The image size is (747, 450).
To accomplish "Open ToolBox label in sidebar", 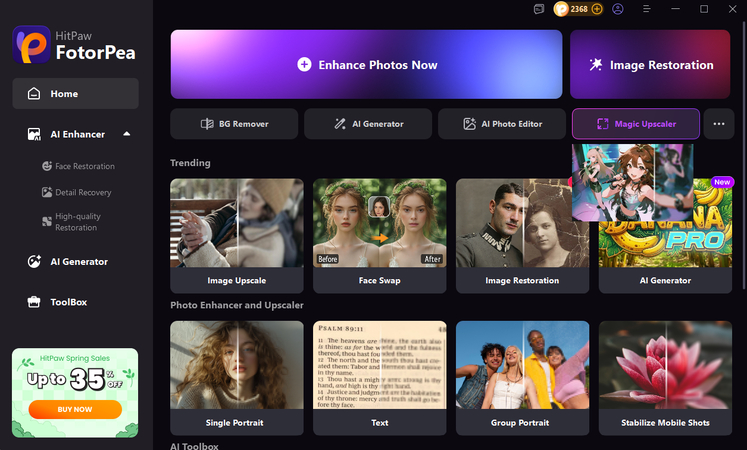I will pos(69,302).
